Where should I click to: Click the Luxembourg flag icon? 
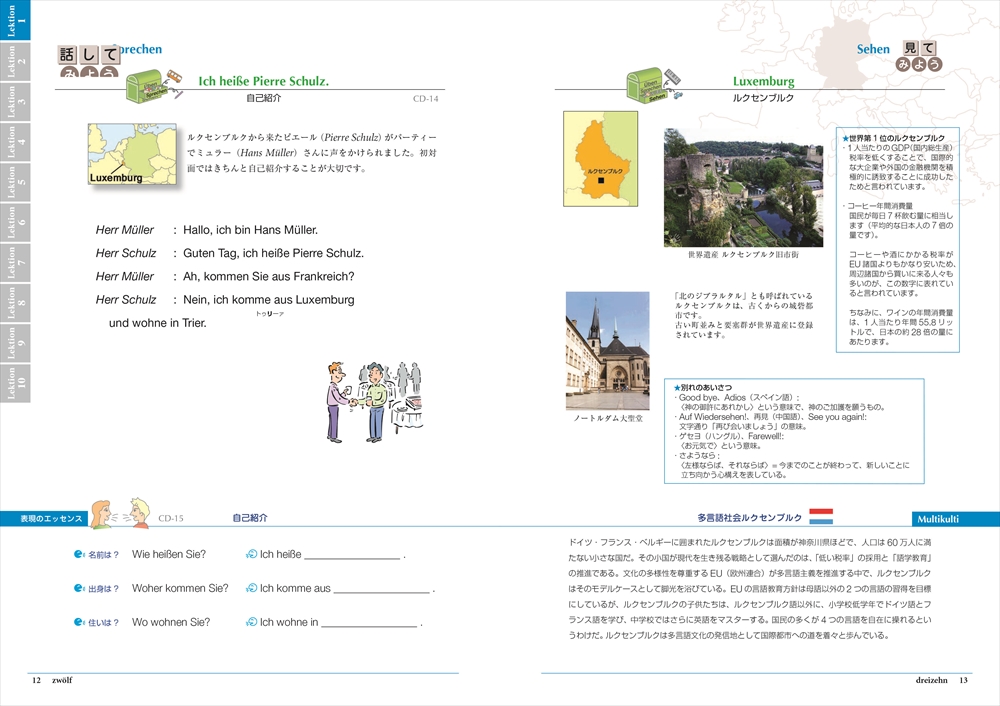821,517
